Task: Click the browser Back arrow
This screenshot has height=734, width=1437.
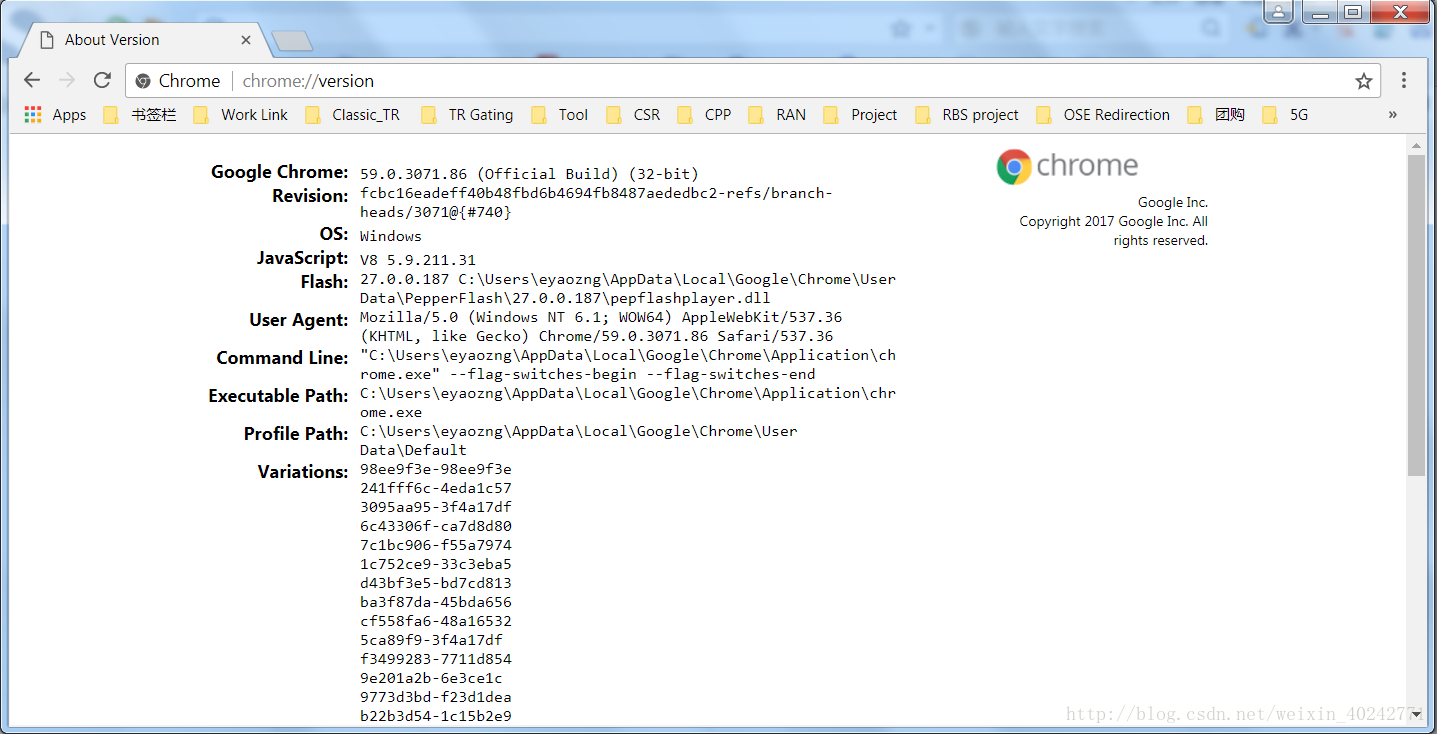Action: pyautogui.click(x=32, y=81)
